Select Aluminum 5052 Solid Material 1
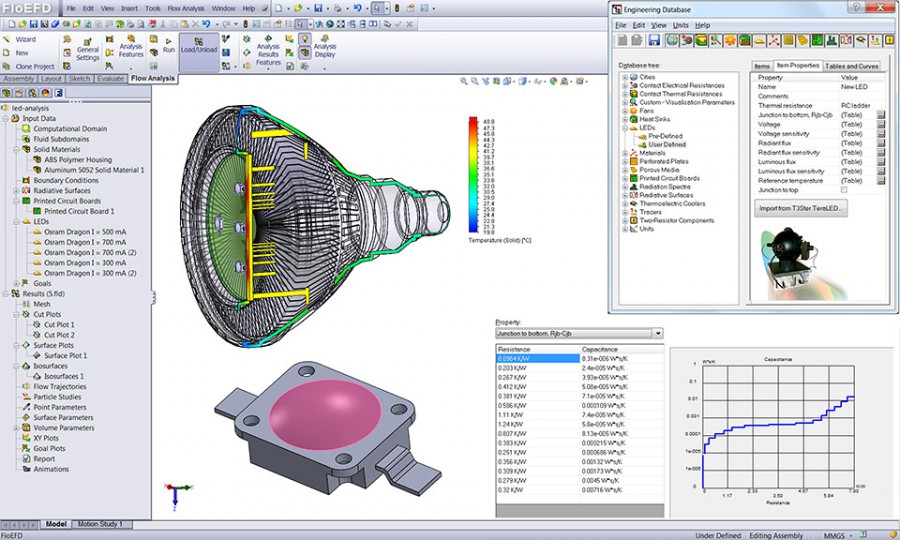This screenshot has width=900, height=540. click(94, 170)
